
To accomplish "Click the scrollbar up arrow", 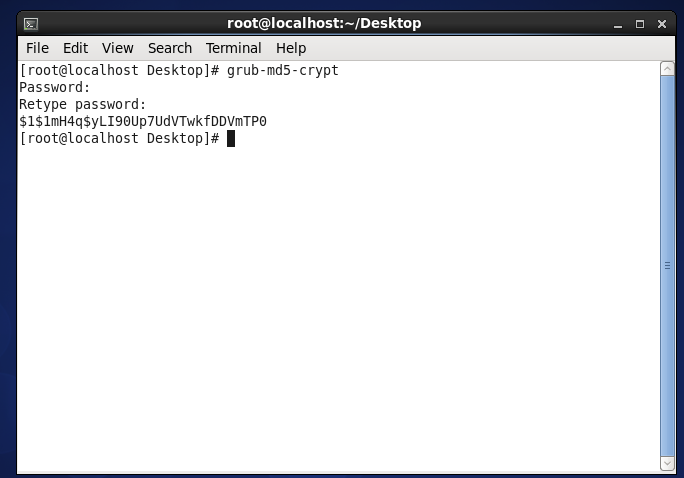I will click(x=667, y=69).
